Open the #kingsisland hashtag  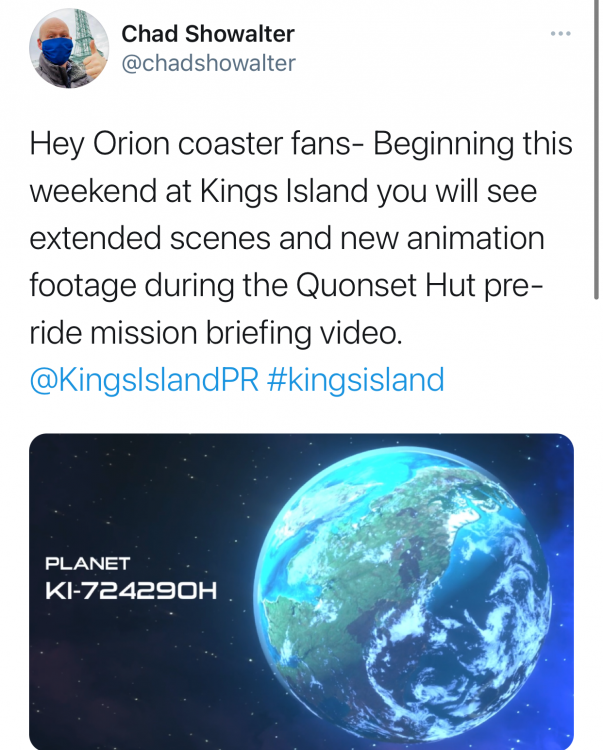356,380
